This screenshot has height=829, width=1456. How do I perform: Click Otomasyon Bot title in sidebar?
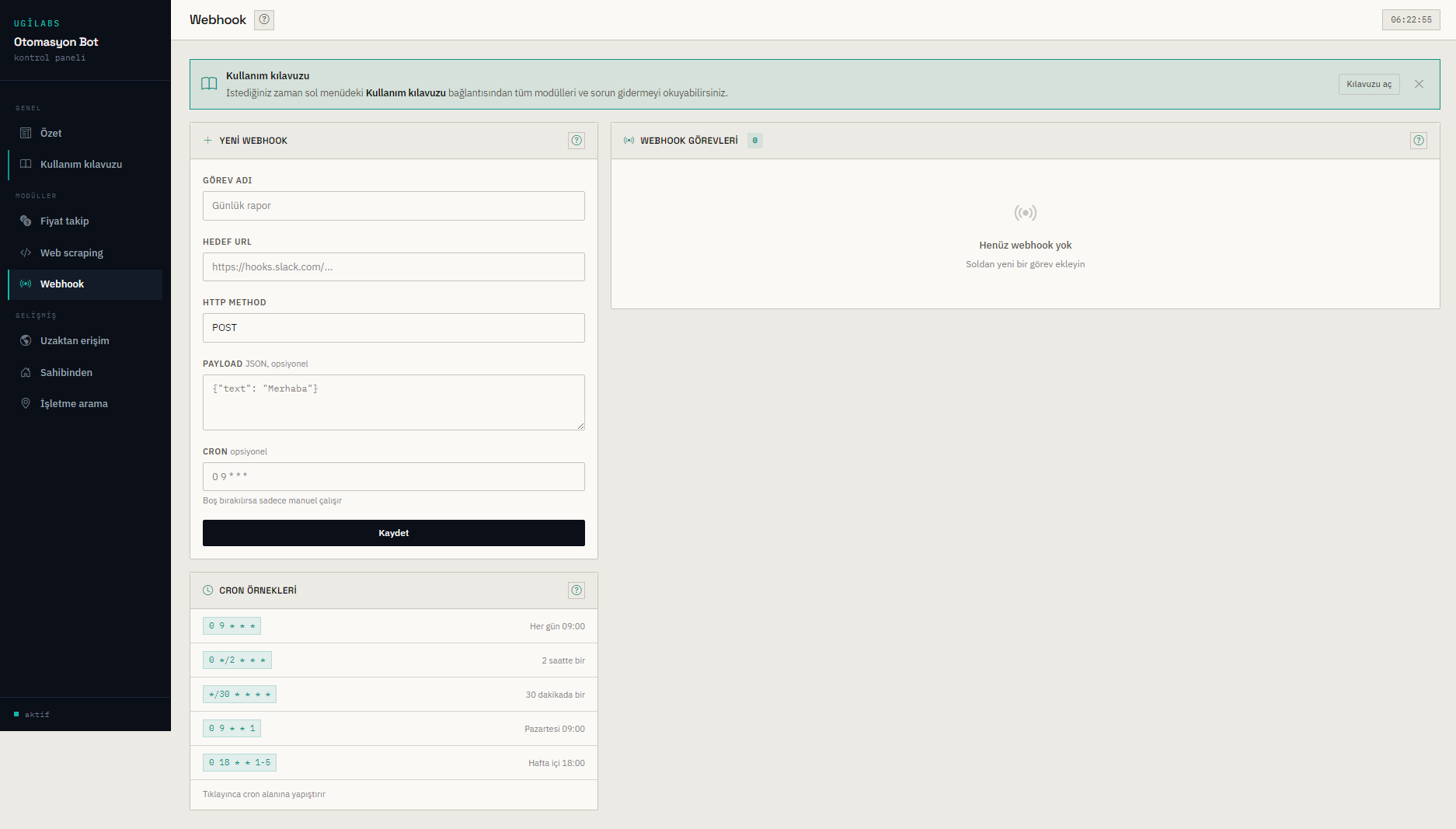(56, 42)
